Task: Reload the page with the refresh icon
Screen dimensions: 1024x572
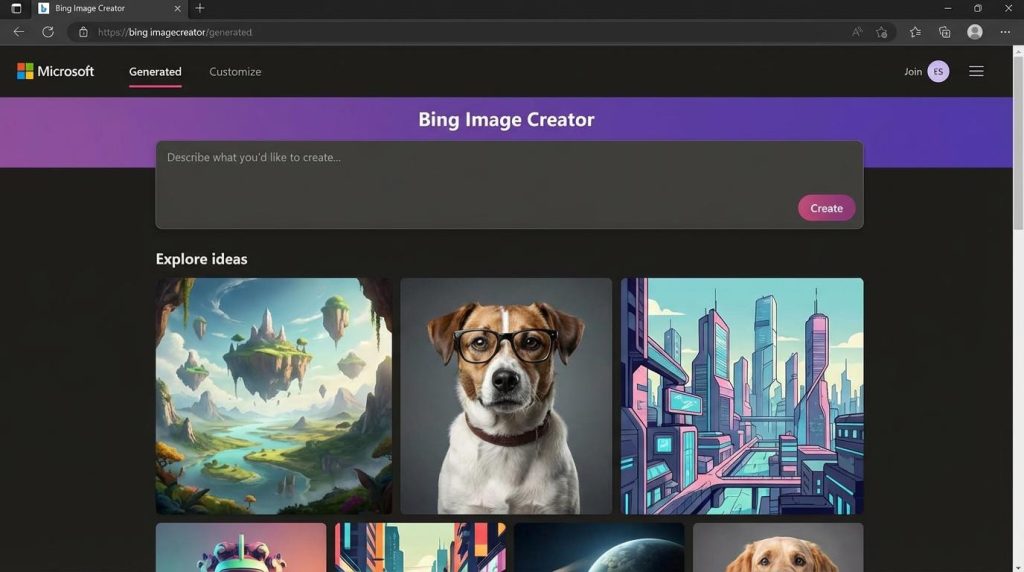Action: (47, 32)
